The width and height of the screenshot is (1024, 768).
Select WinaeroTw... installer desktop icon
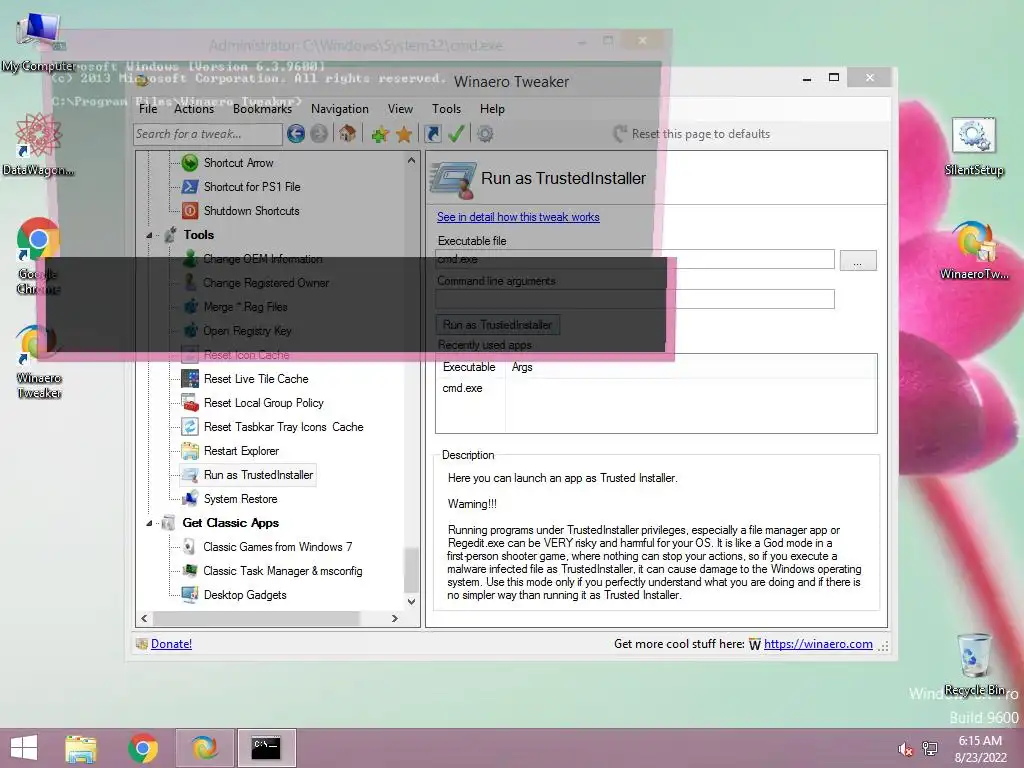click(974, 251)
